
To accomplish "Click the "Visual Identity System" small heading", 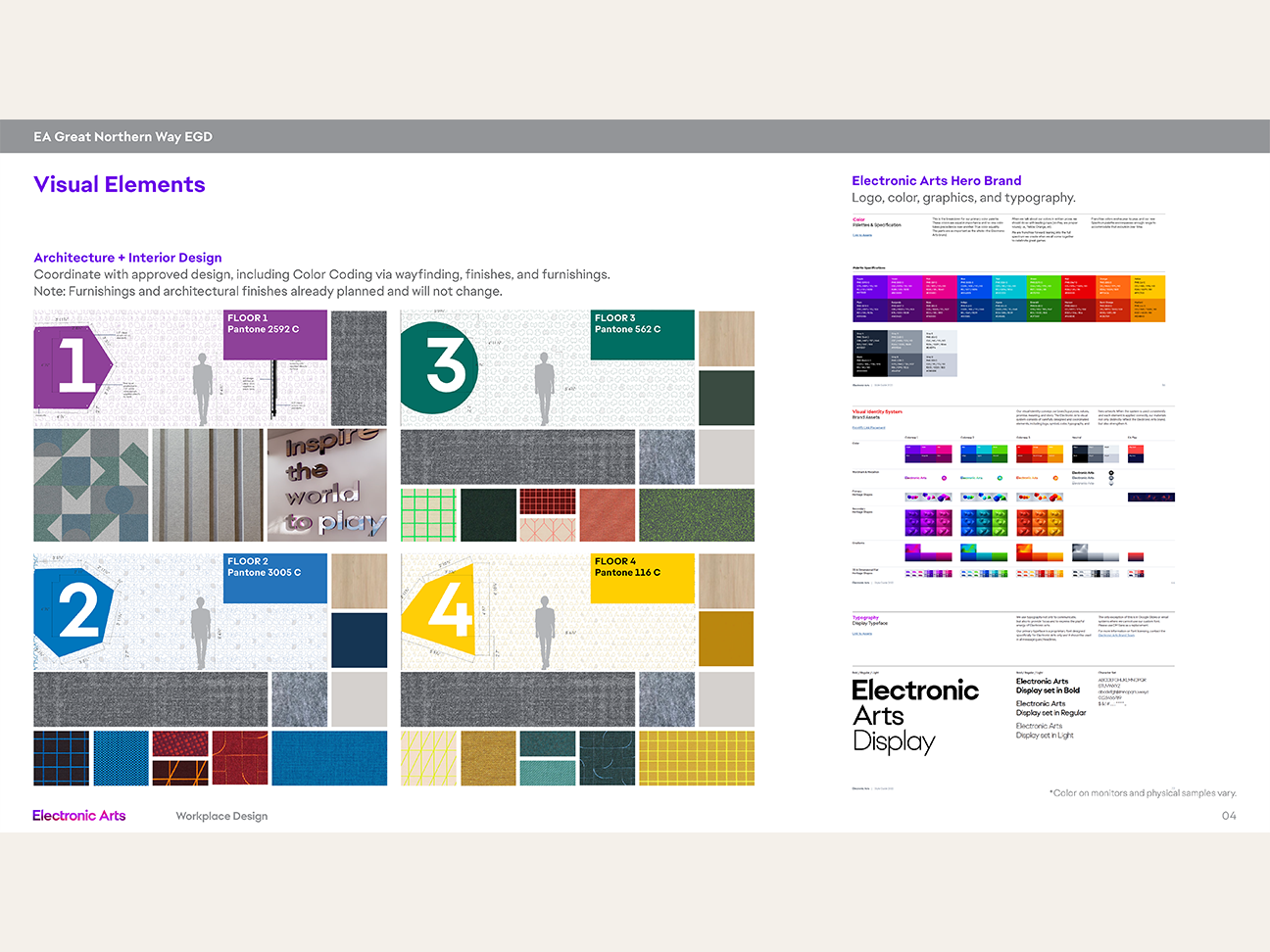I will coord(877,412).
